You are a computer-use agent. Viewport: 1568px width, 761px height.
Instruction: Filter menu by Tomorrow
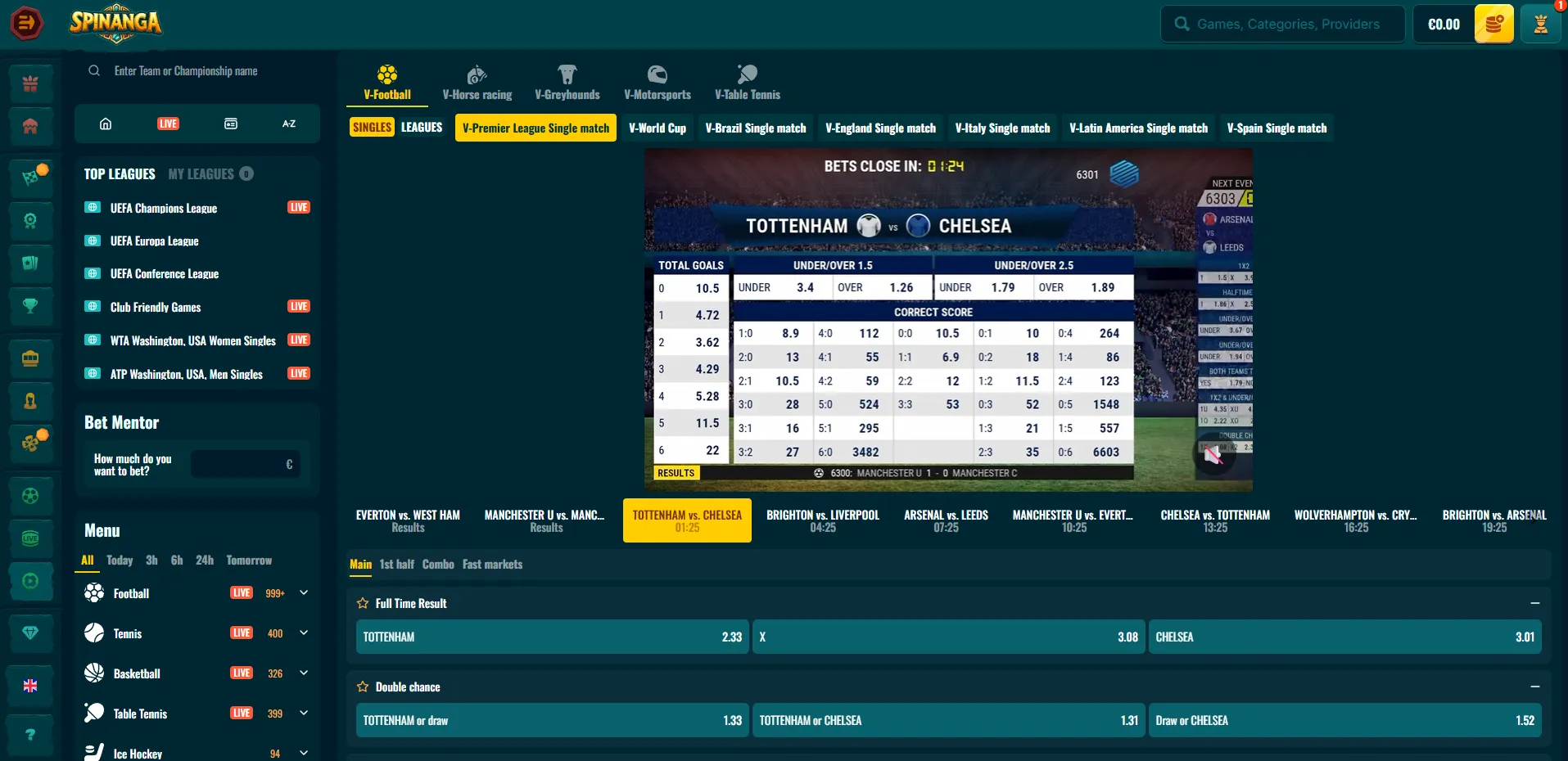pyautogui.click(x=249, y=560)
